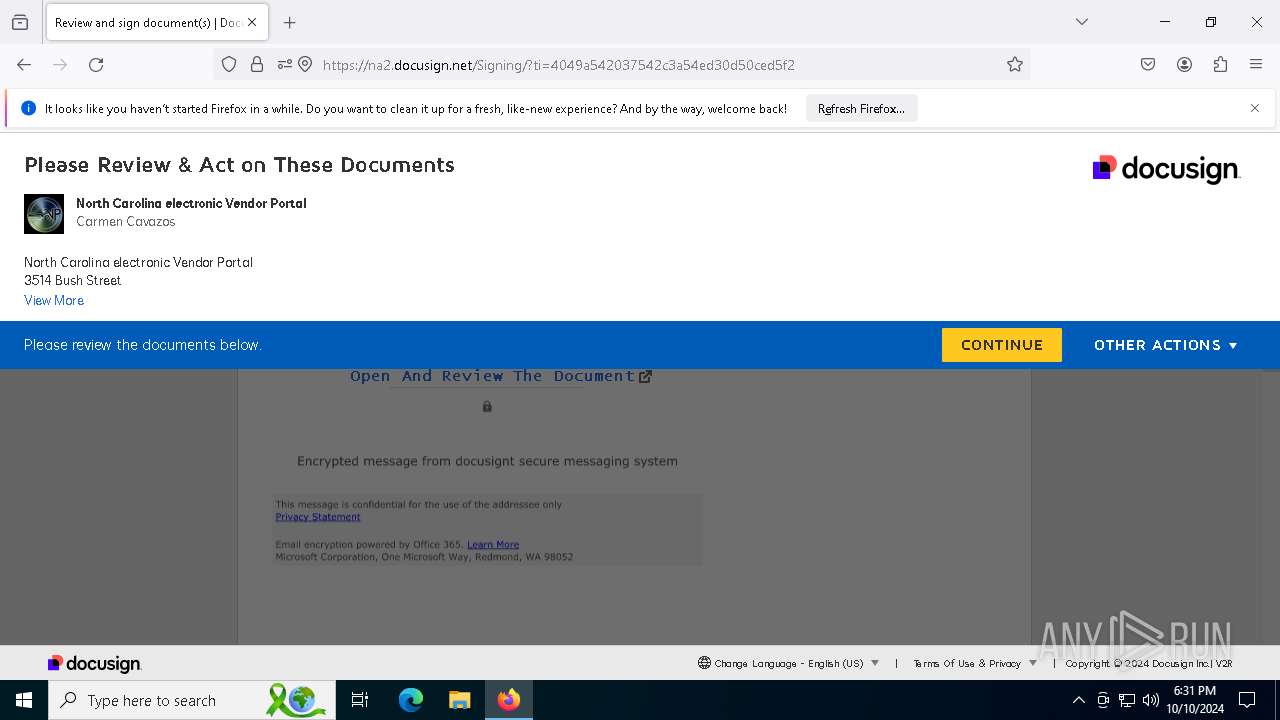This screenshot has width=1280, height=720.
Task: Click Open And Review The Document link
Action: [x=501, y=376]
